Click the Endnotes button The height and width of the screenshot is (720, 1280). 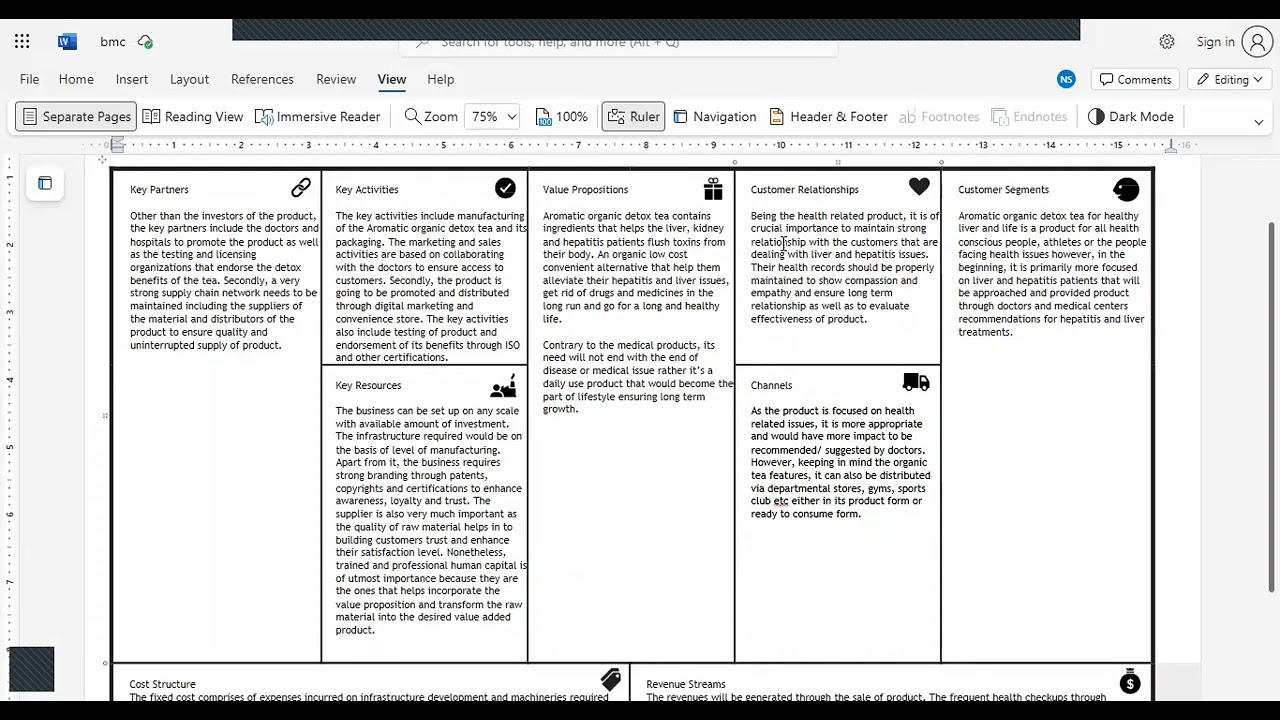click(1029, 117)
